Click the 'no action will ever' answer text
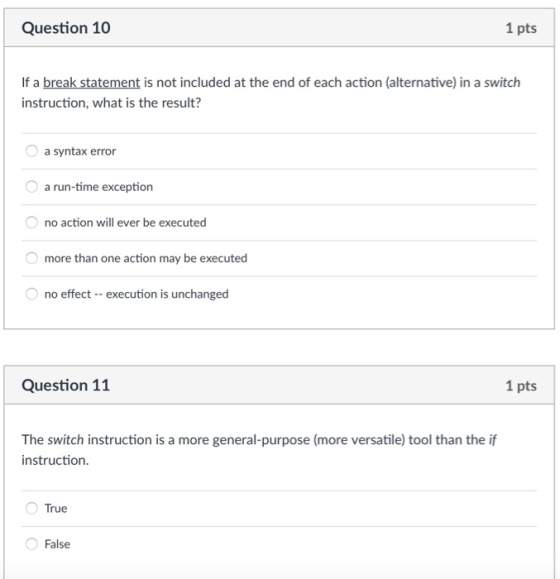Screen dimensions: 560x579 pyautogui.click(x=126, y=223)
